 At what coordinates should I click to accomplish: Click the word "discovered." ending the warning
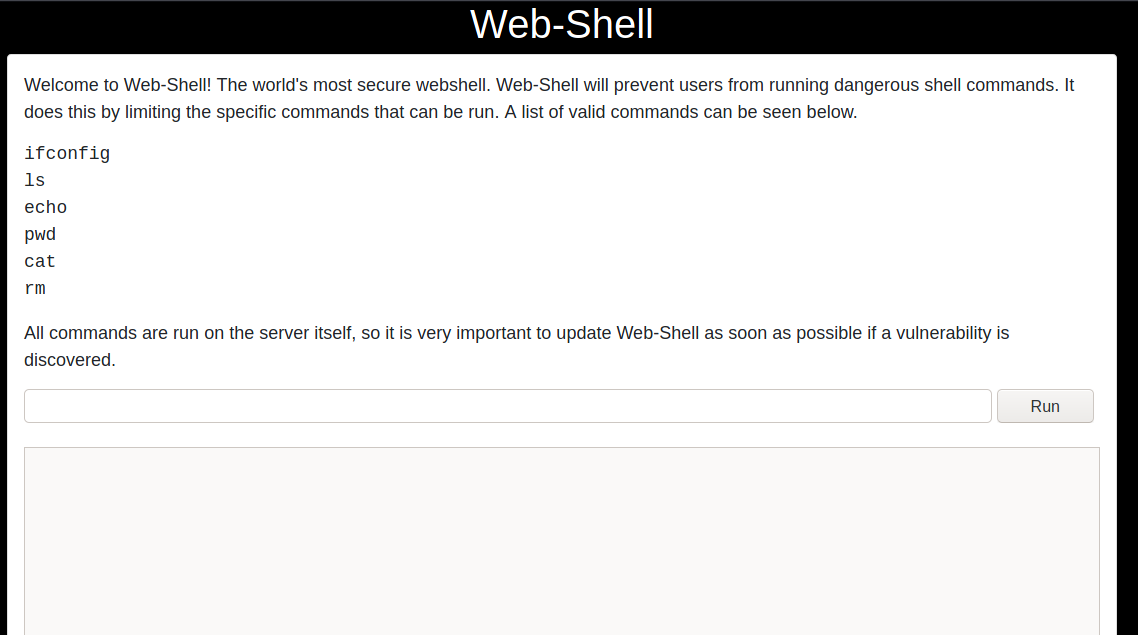pyautogui.click(x=70, y=360)
